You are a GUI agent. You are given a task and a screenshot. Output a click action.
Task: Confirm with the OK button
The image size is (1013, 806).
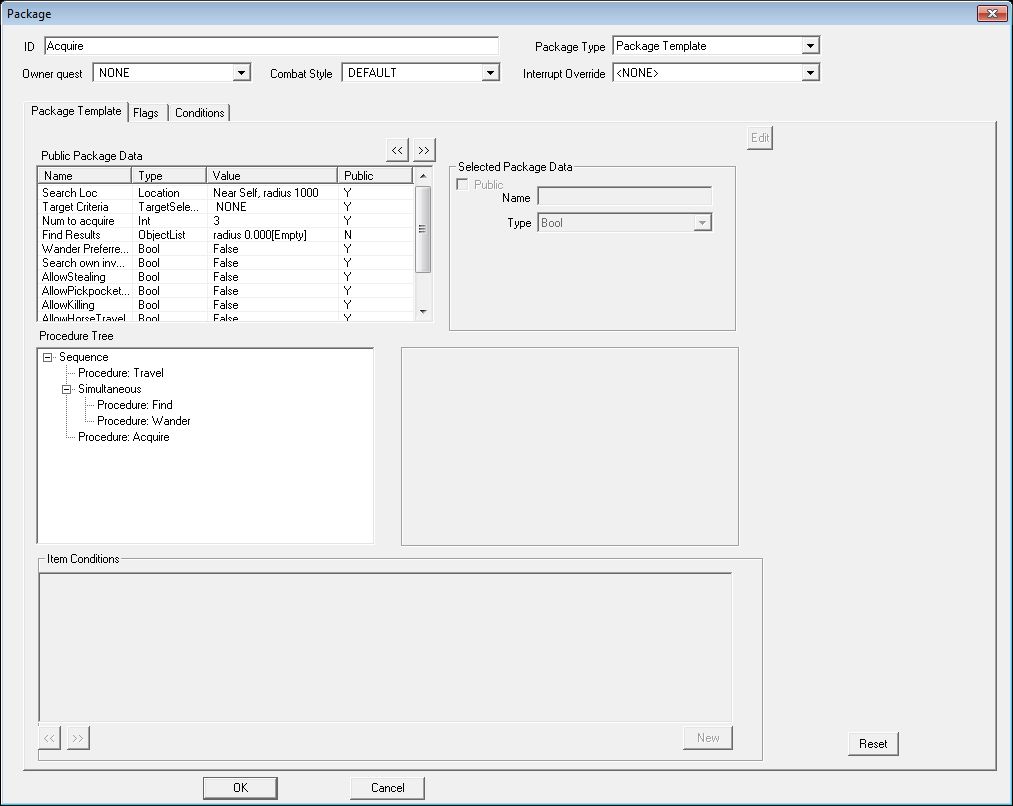coord(240,787)
